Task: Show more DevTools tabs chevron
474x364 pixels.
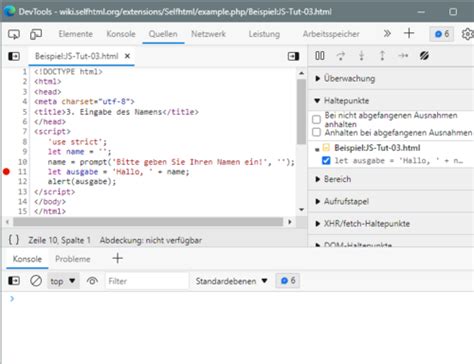Action: [x=387, y=34]
